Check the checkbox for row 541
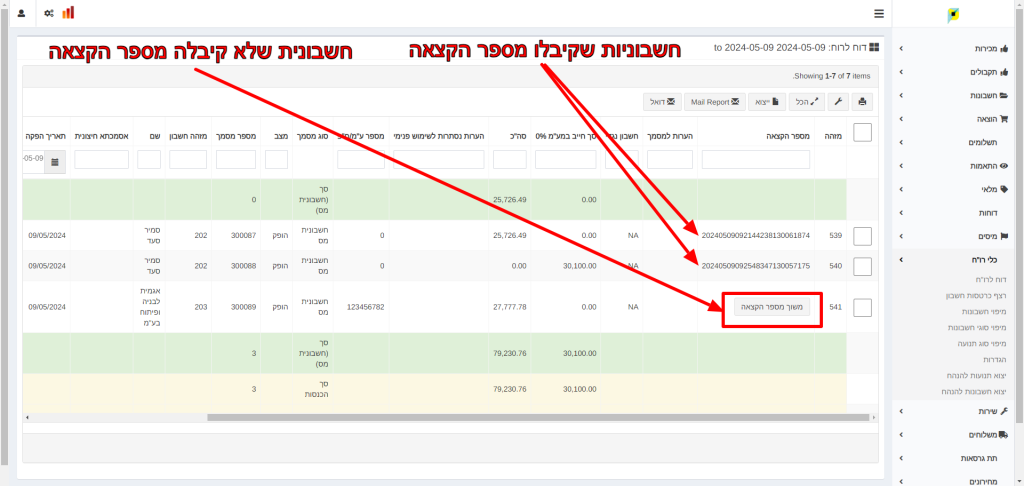Image resolution: width=1024 pixels, height=486 pixels. (862, 307)
